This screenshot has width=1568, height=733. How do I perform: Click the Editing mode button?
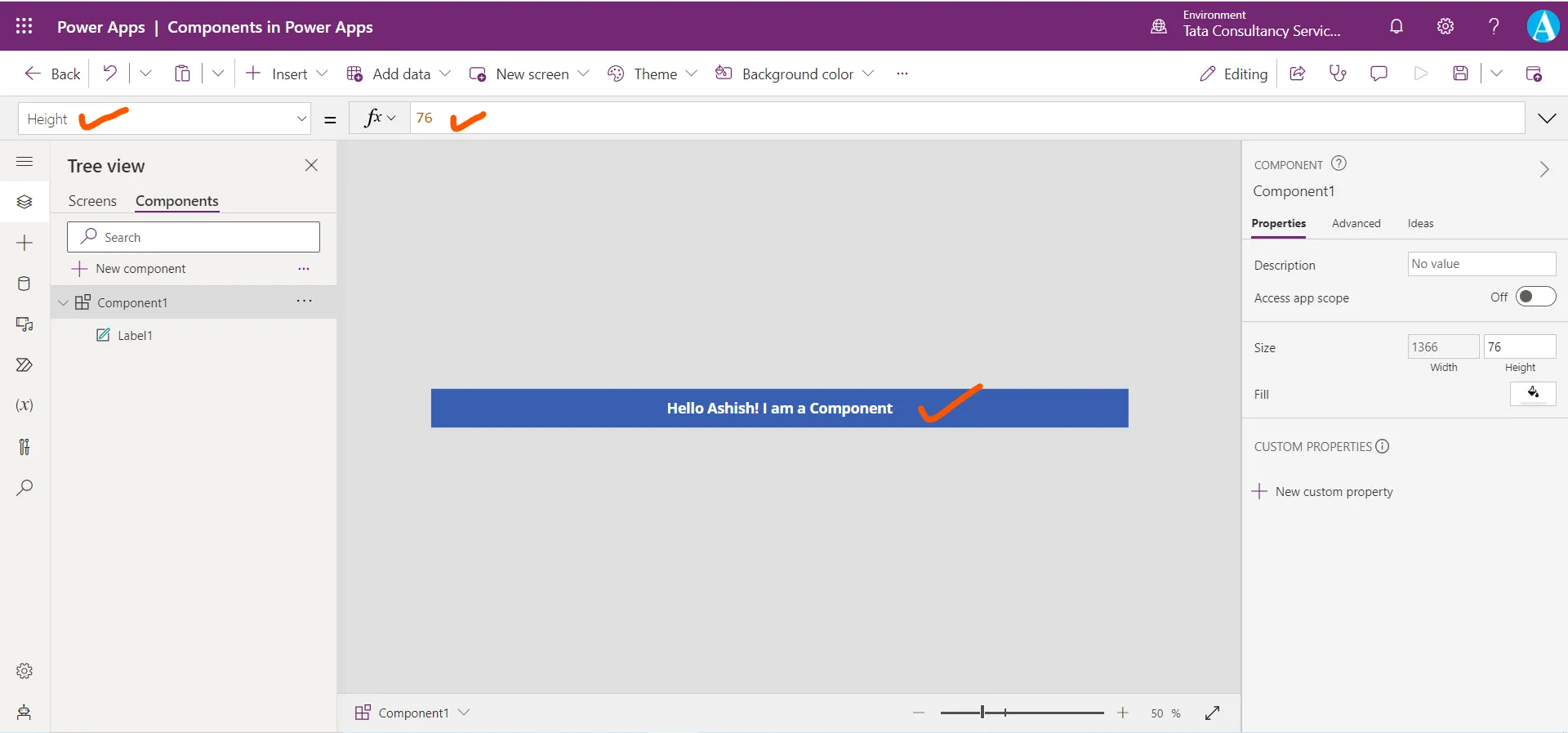click(x=1233, y=74)
